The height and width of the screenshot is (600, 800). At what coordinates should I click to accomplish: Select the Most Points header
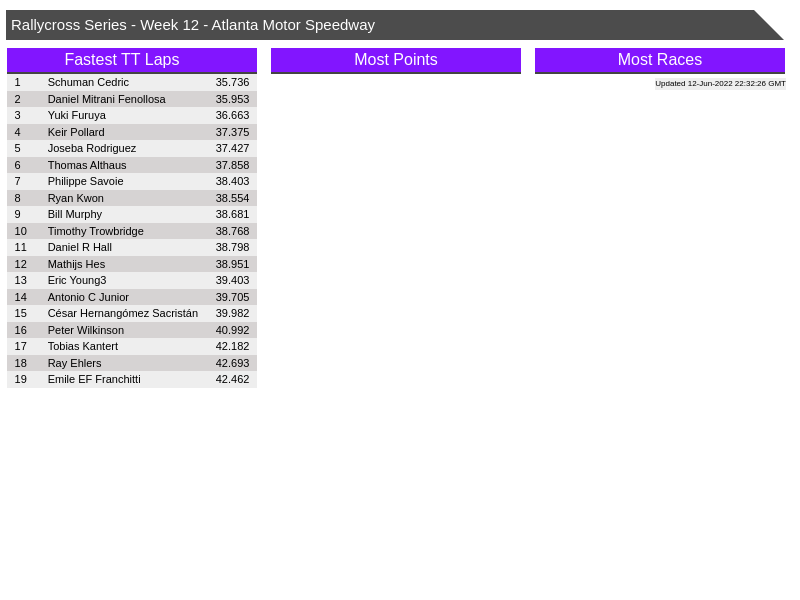396,60
